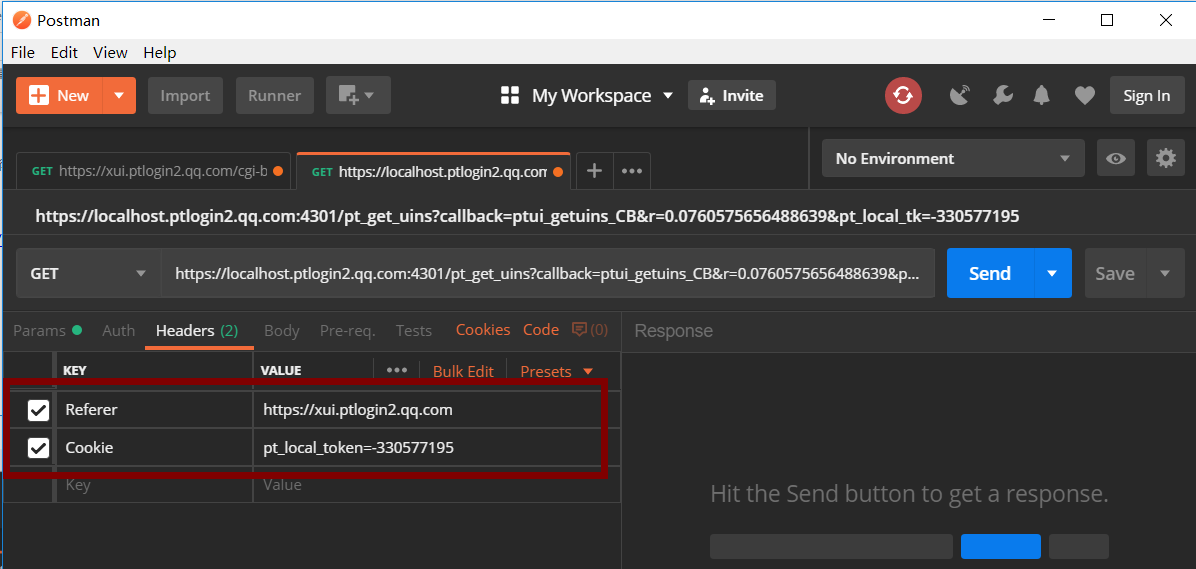The height and width of the screenshot is (569, 1196).
Task: Open the Help menu
Action: tap(160, 53)
